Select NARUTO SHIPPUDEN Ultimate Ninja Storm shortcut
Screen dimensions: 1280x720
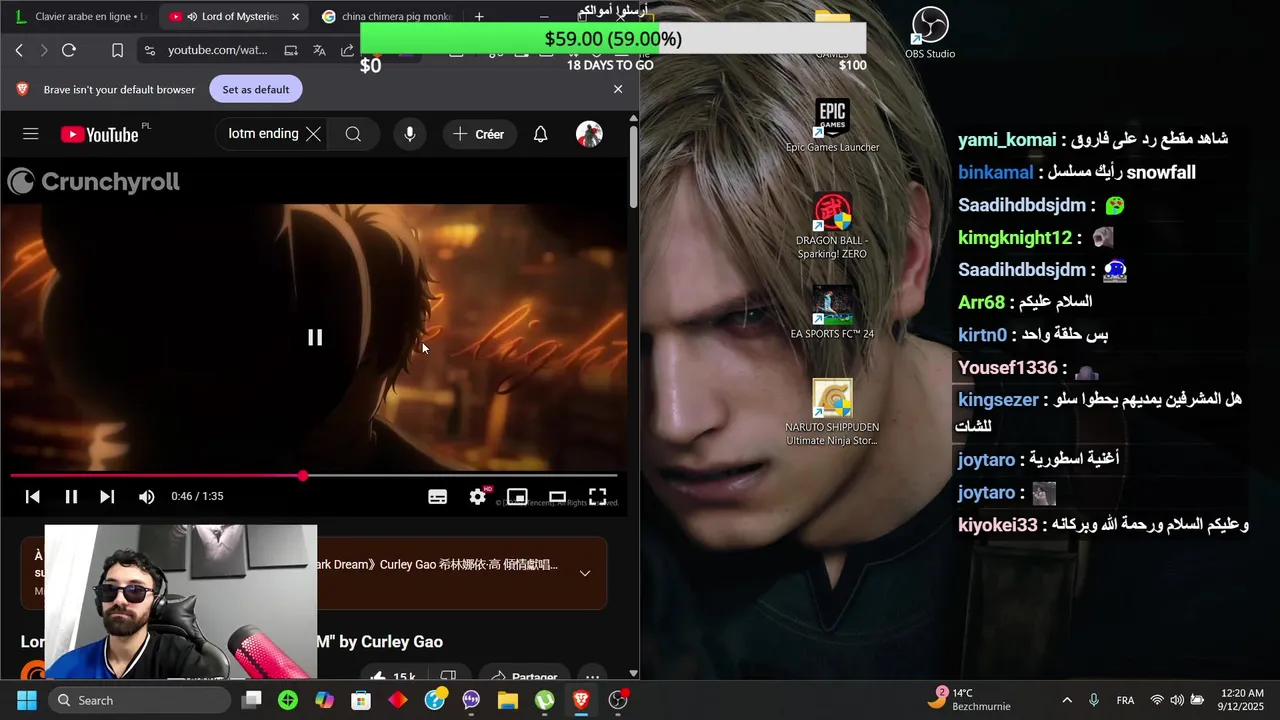coord(832,412)
